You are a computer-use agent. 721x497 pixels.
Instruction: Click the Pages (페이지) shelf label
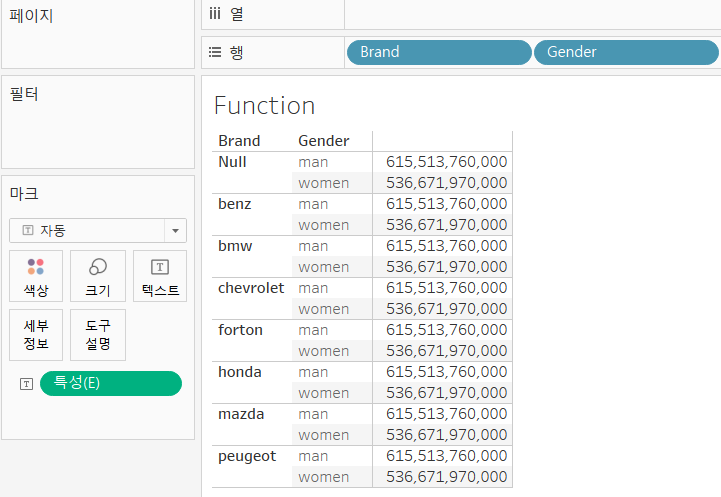point(31,16)
